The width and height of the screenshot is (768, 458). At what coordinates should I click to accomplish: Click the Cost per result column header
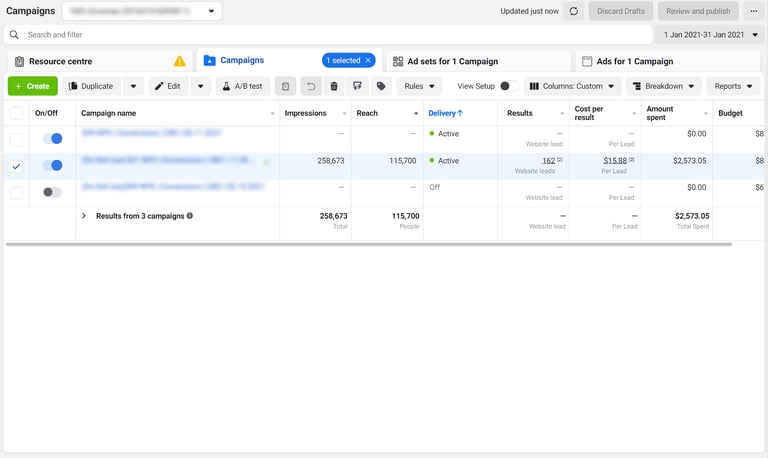point(589,113)
